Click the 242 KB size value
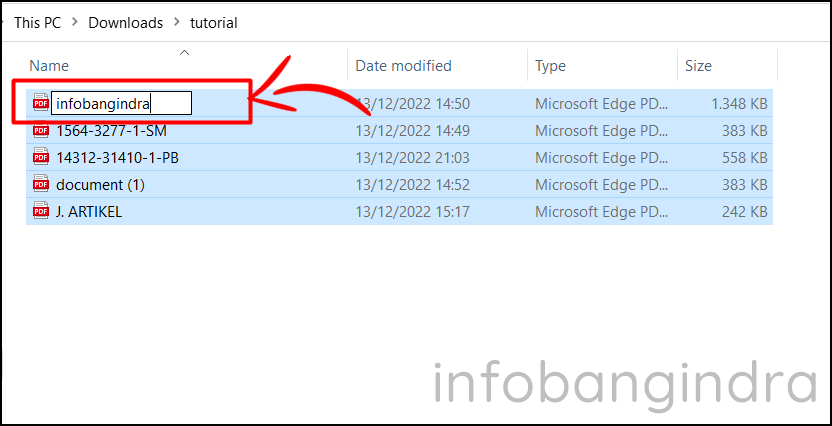 pos(745,212)
